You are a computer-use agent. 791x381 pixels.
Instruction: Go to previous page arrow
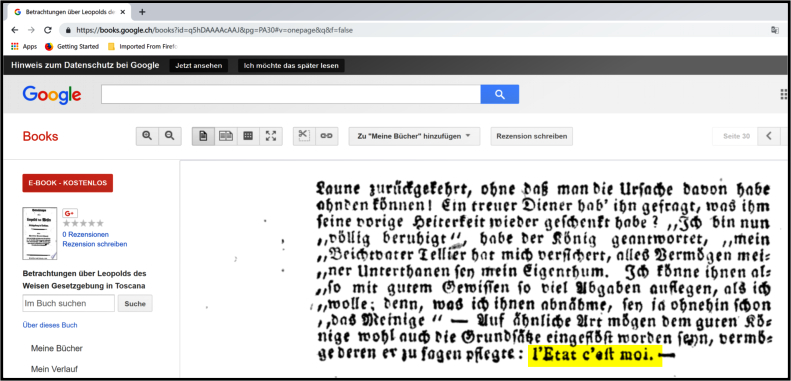[x=769, y=136]
